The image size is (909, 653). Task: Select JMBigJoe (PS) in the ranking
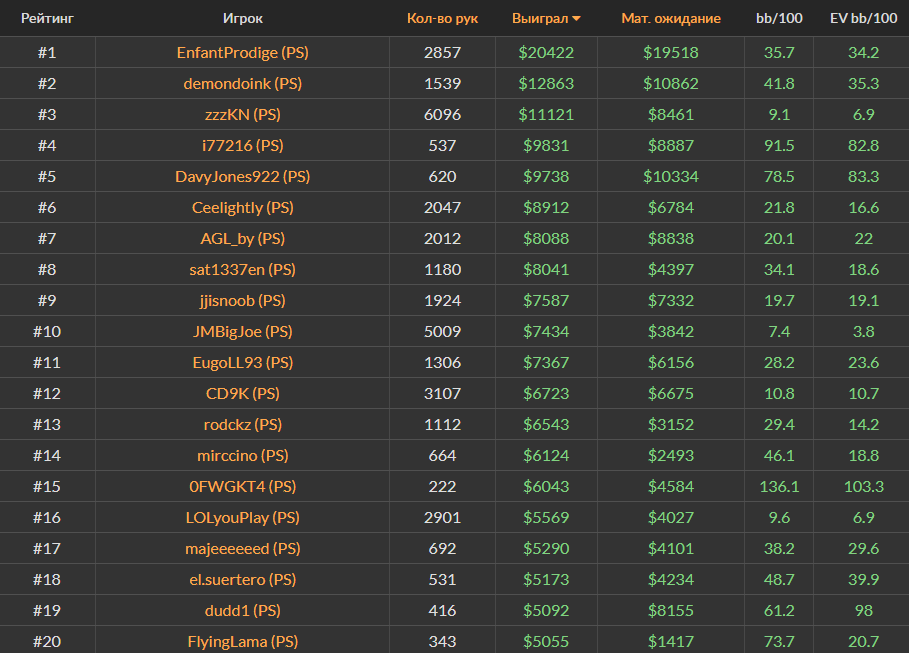[x=243, y=331]
